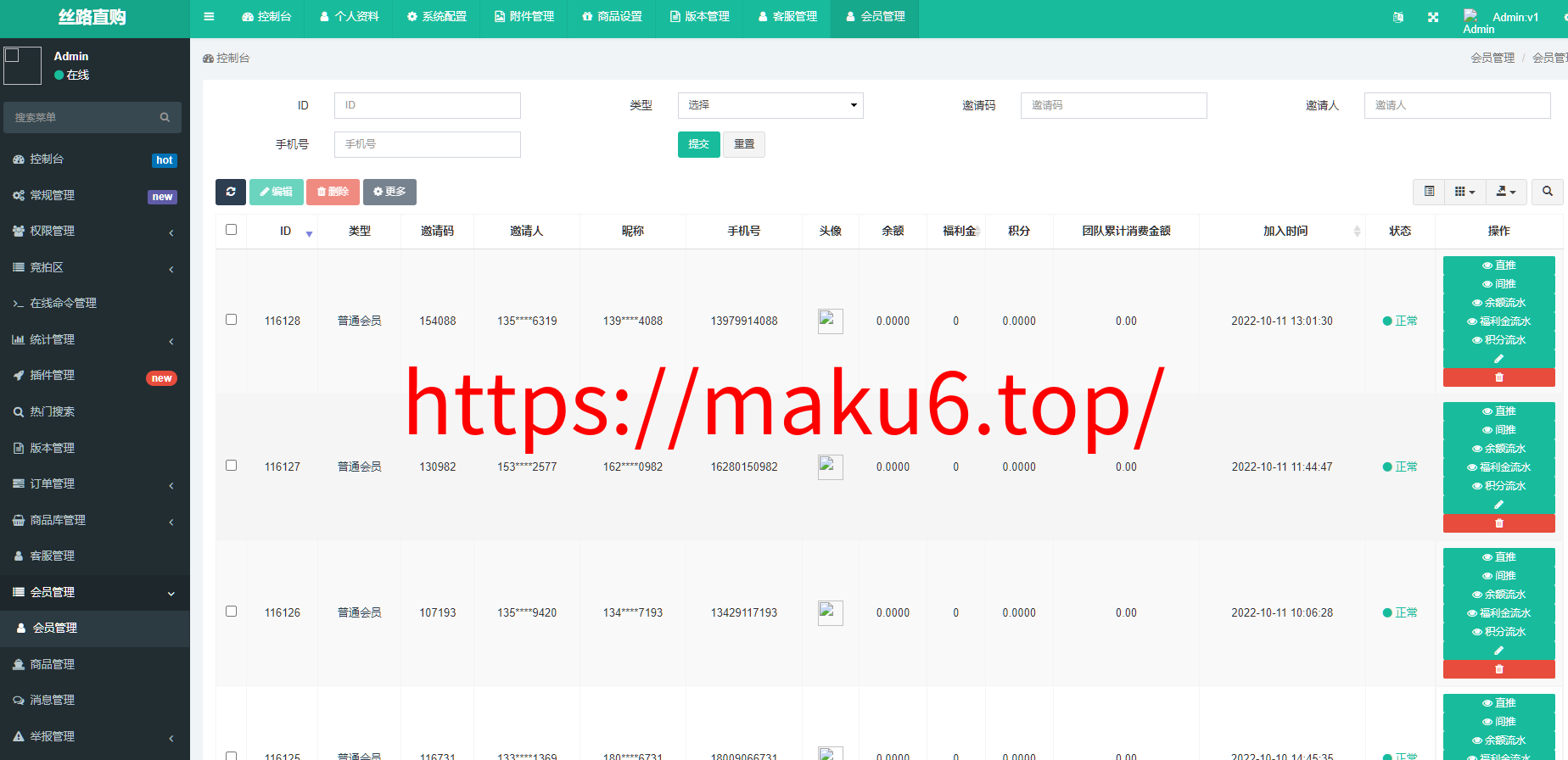This screenshot has height=760, width=1568.
Task: Open avatar image of member 116128
Action: click(830, 321)
